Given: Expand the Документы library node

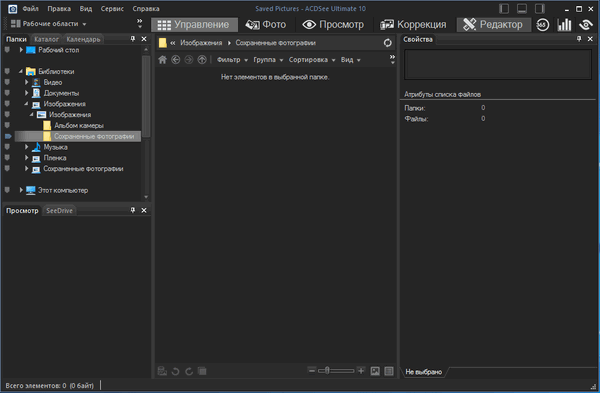Looking at the screenshot, I should [x=26, y=93].
